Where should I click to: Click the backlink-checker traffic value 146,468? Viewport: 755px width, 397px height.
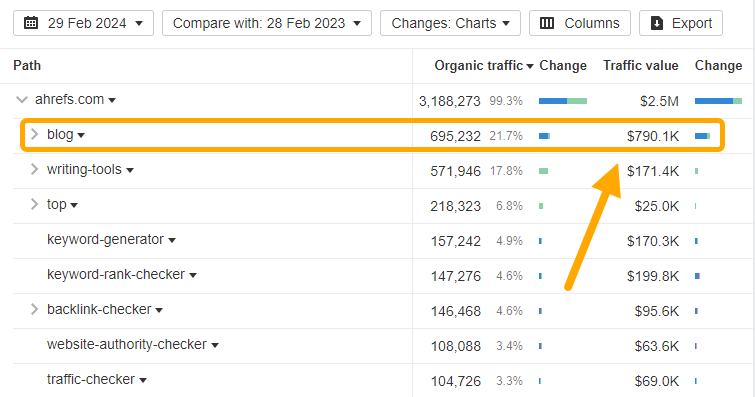point(456,311)
